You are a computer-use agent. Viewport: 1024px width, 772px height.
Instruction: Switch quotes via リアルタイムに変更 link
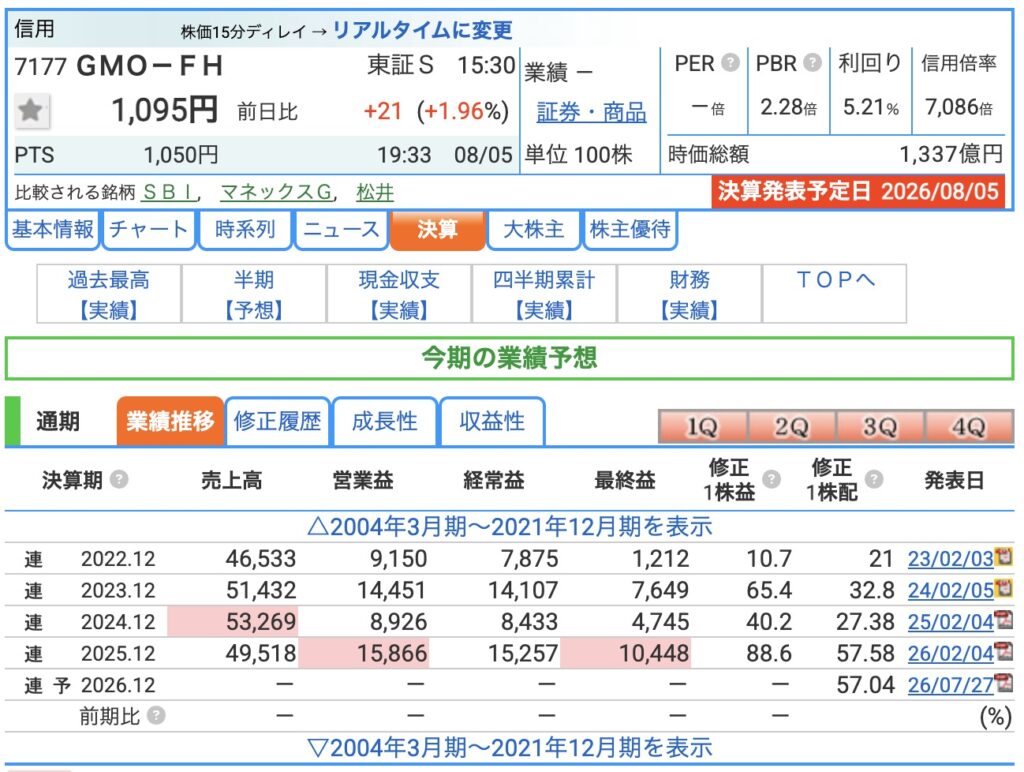pyautogui.click(x=423, y=30)
